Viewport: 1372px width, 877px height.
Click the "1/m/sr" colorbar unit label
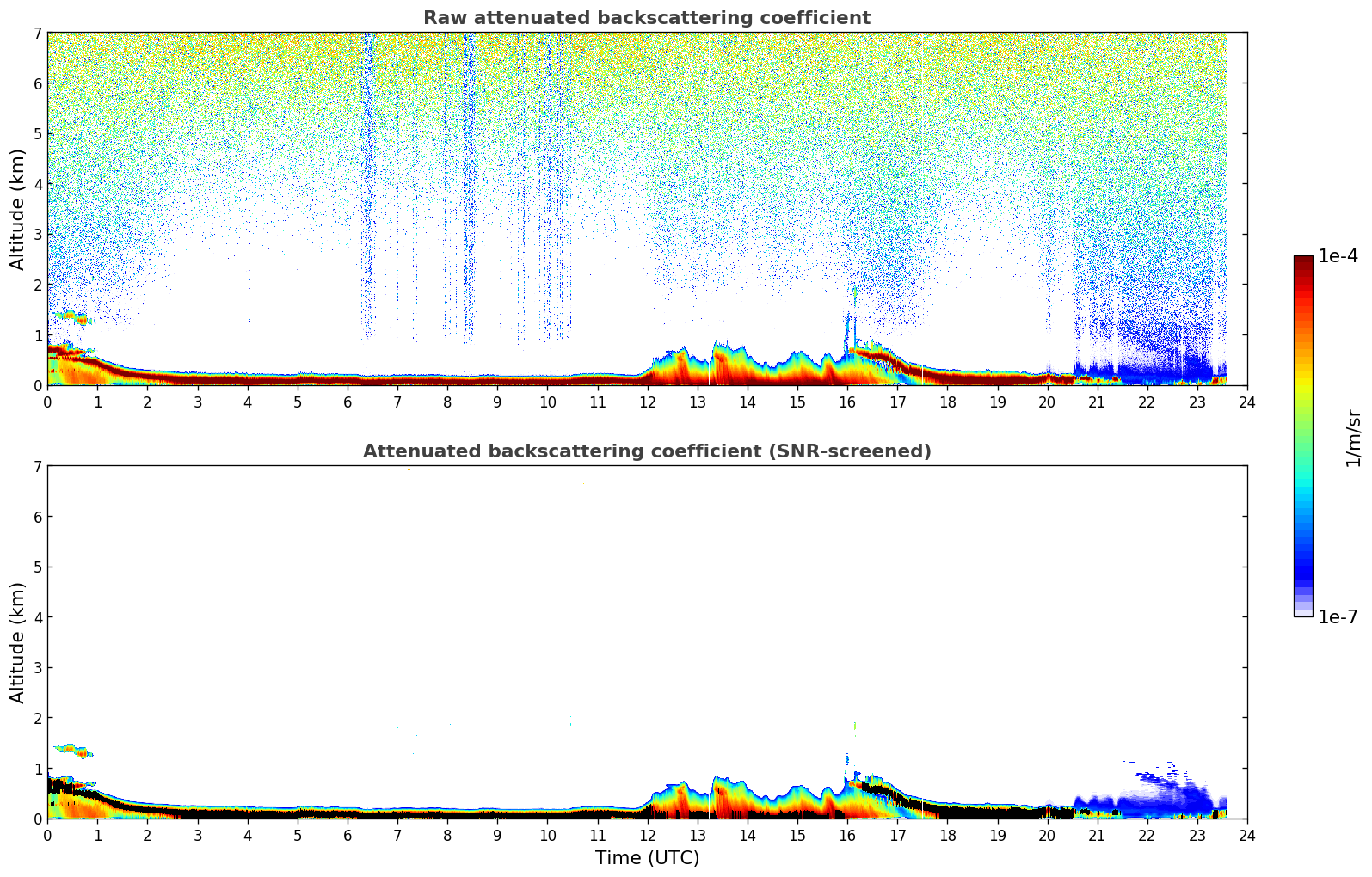[1353, 438]
